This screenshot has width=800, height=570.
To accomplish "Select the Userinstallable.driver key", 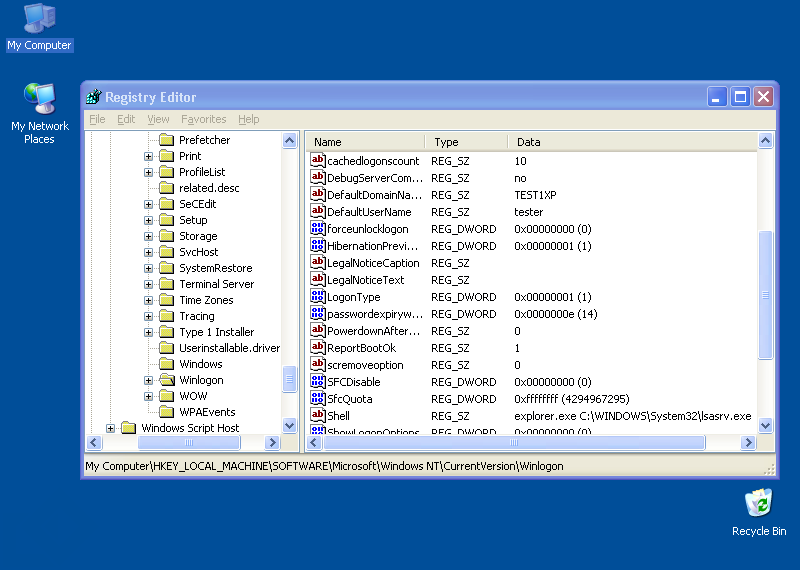I will (229, 348).
